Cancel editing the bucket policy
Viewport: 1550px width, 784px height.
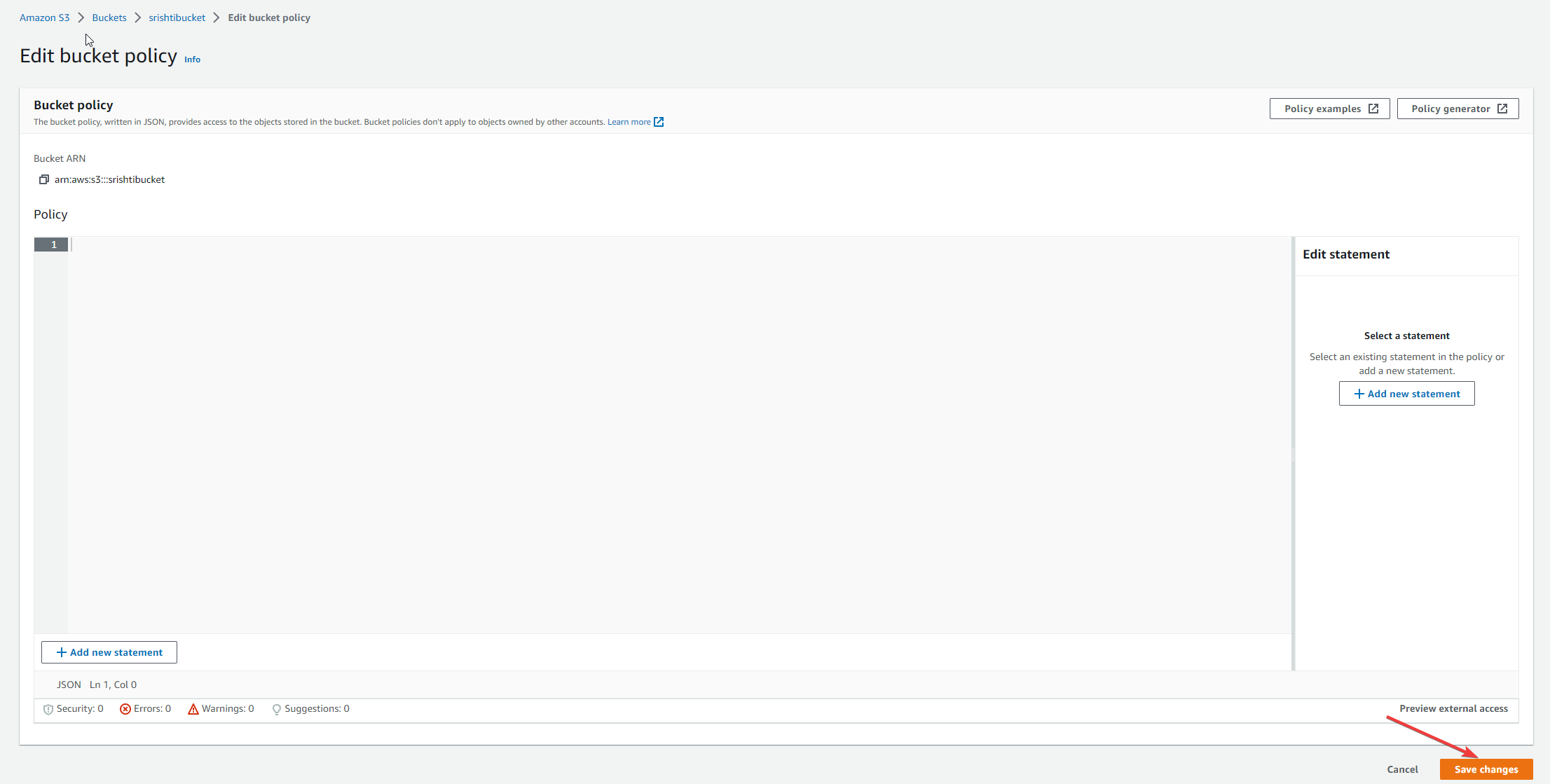tap(1402, 769)
